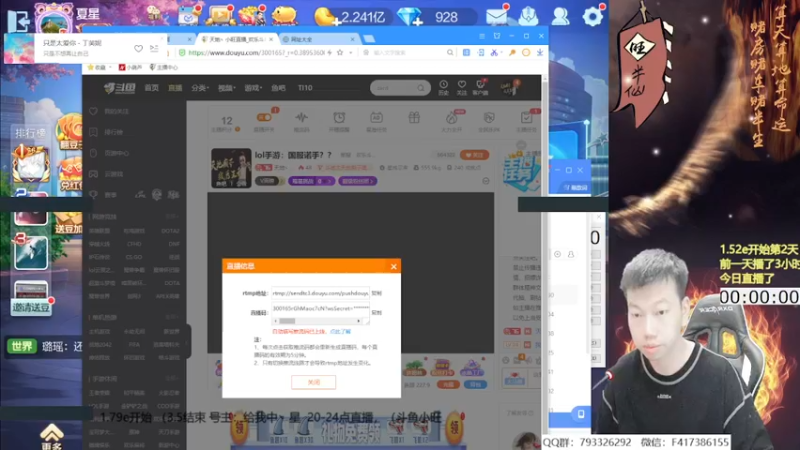
Task: Bookmark page with the star icon in address bar
Action: [x=340, y=53]
